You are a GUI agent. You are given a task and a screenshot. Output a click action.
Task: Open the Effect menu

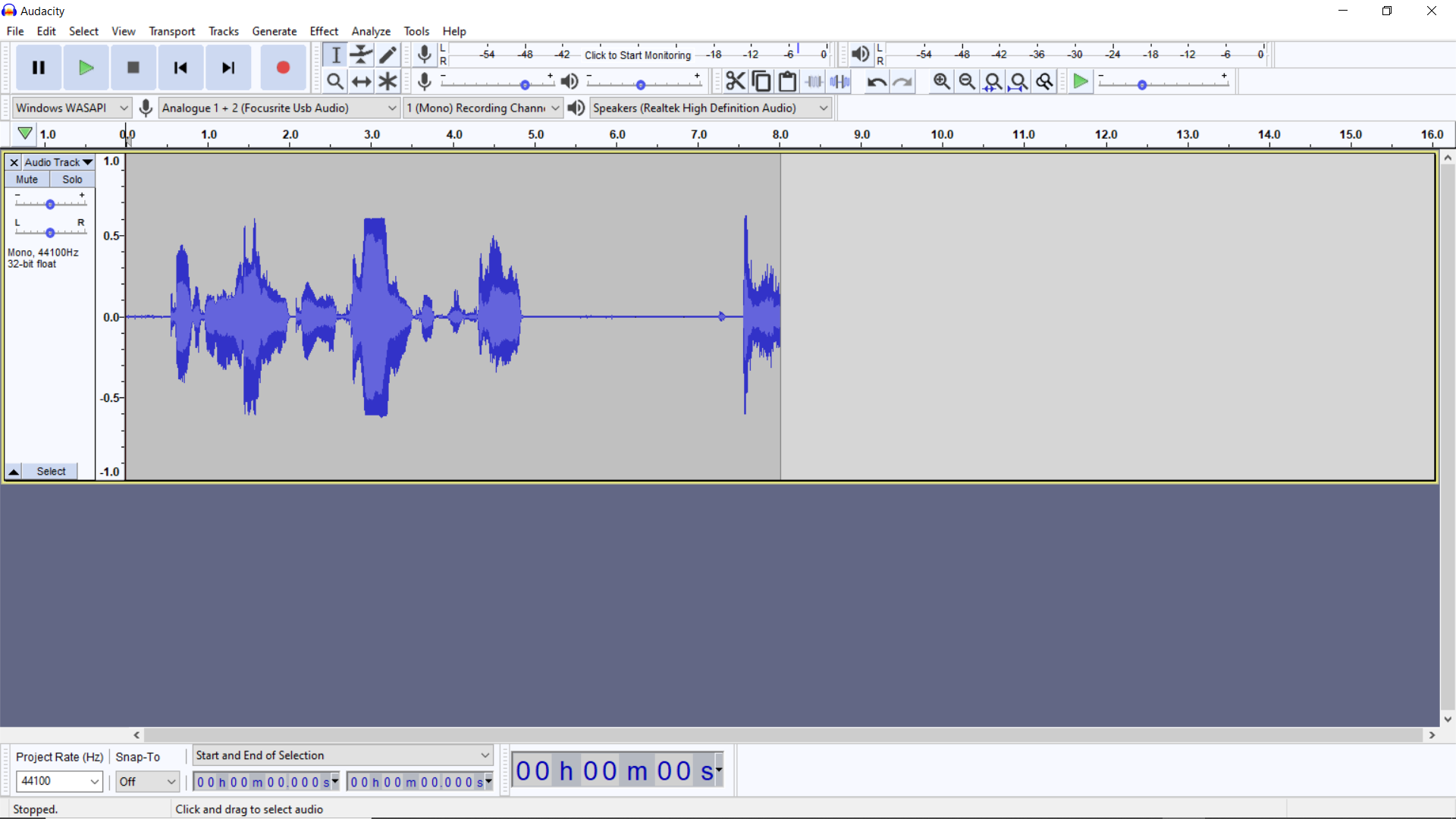pyautogui.click(x=324, y=31)
